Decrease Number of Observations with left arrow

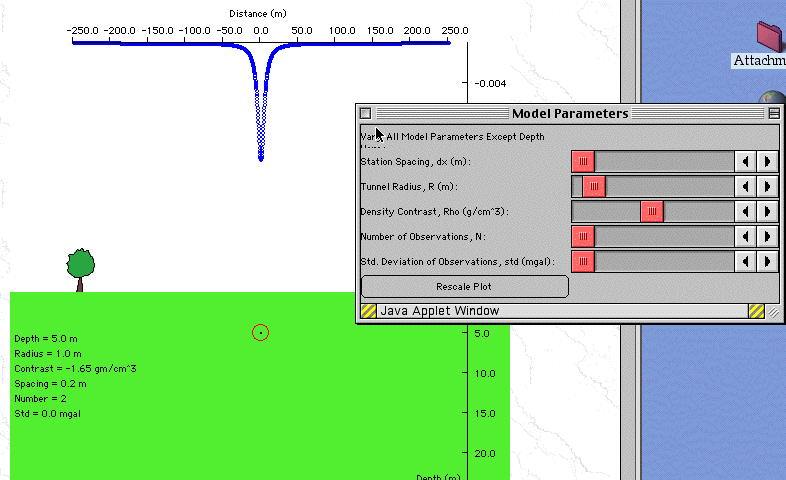point(745,236)
